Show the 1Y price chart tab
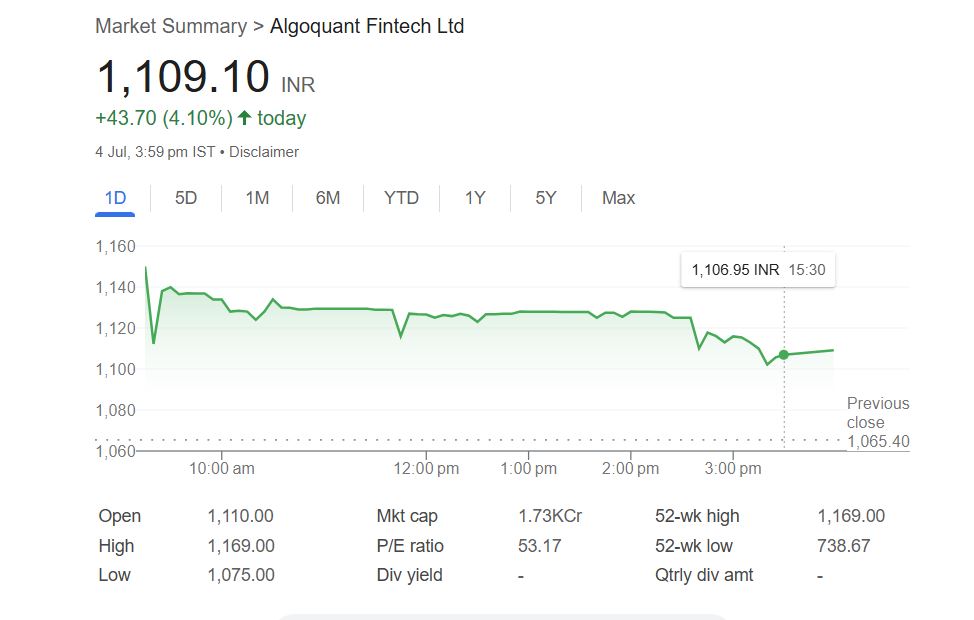974x620 pixels. (475, 198)
